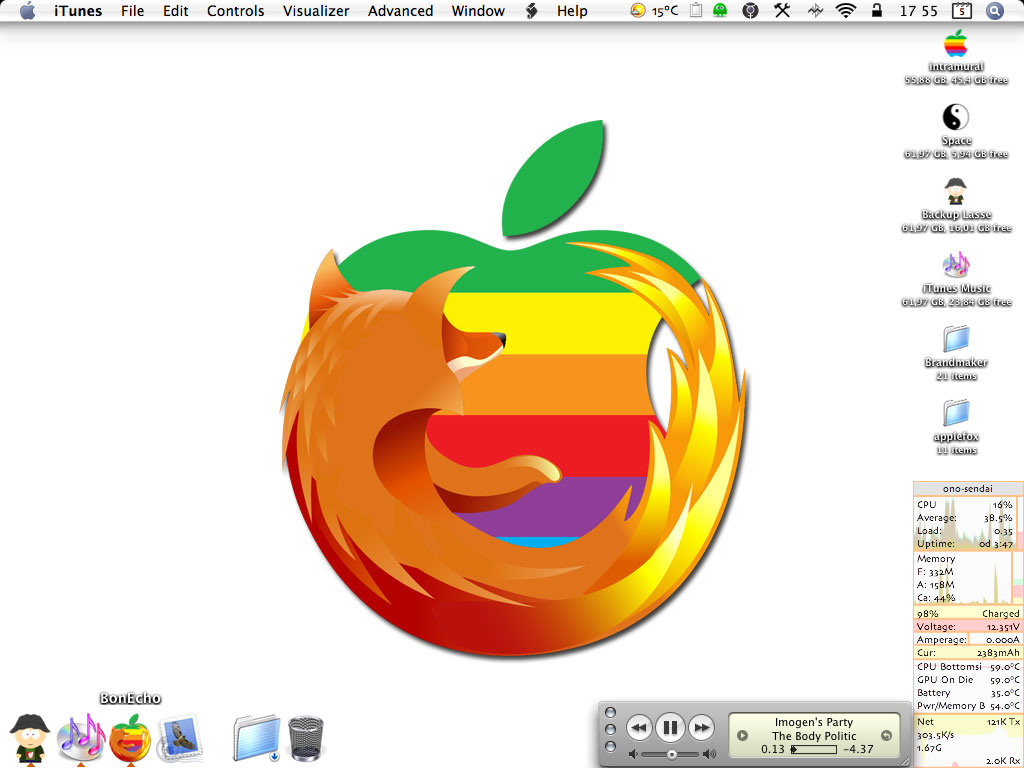
Task: Click the round dark menu bar icon
Action: 751,10
